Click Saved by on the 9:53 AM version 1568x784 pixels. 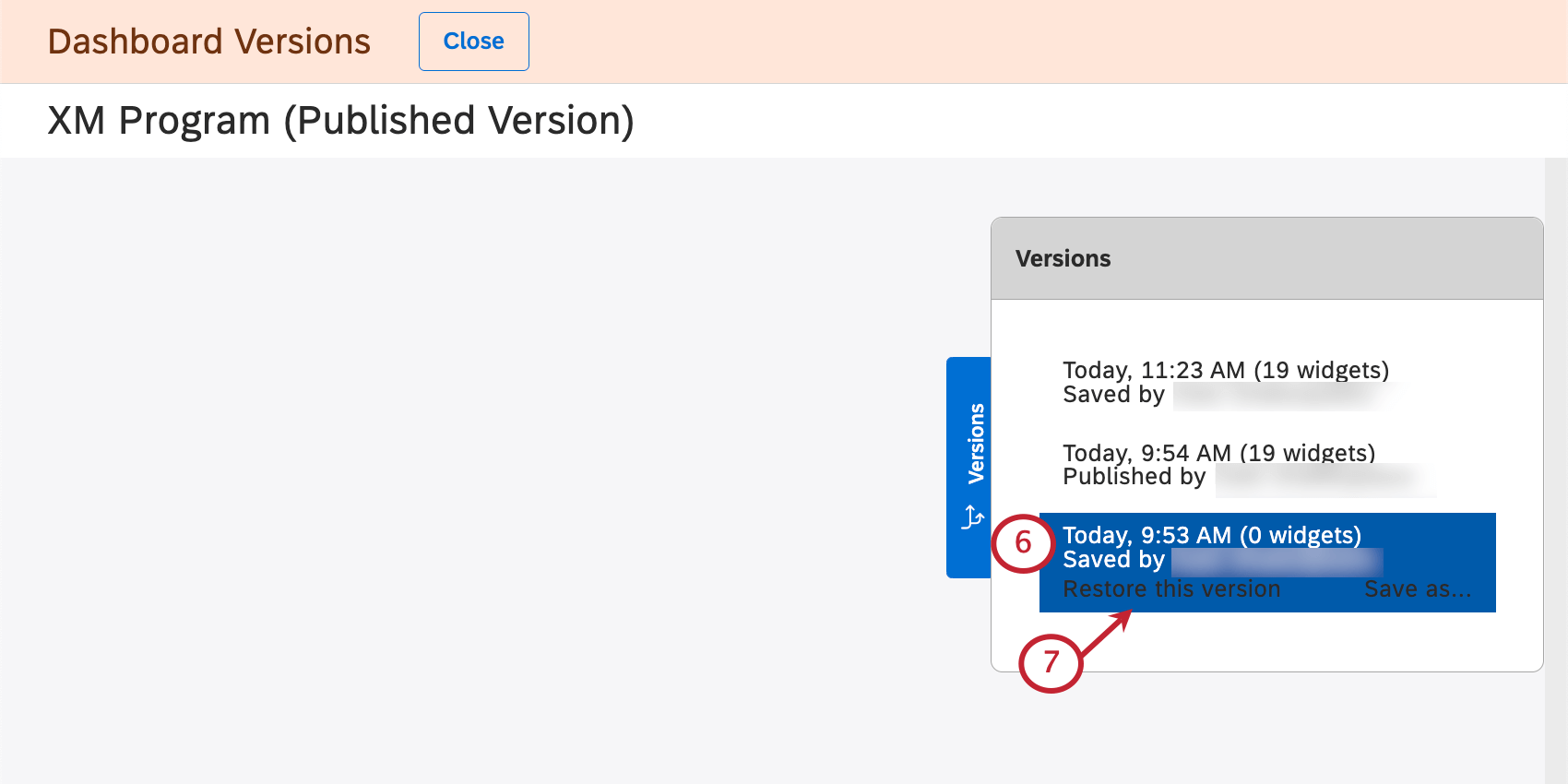(x=1113, y=559)
